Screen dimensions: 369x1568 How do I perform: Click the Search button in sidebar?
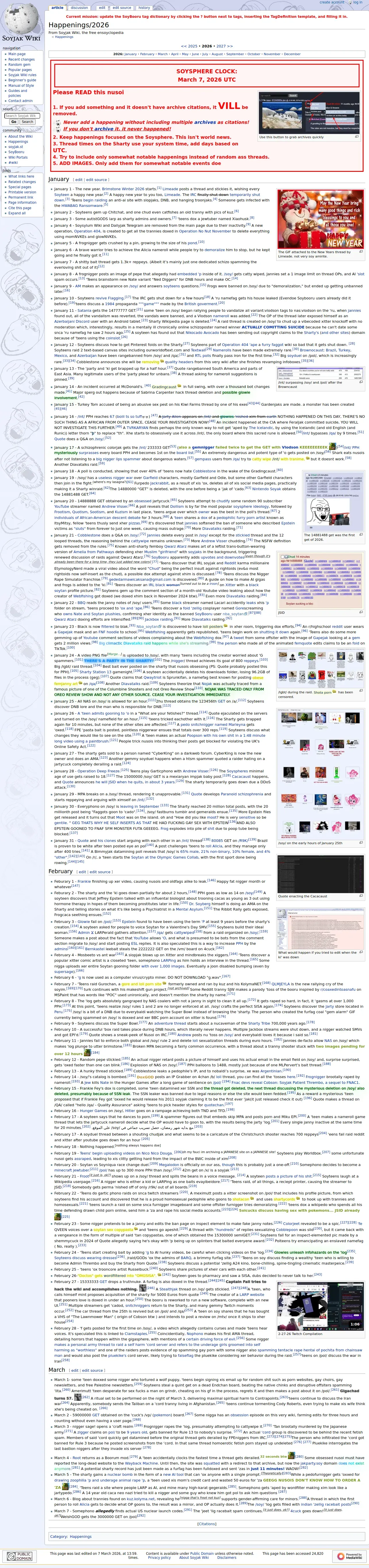point(27,122)
